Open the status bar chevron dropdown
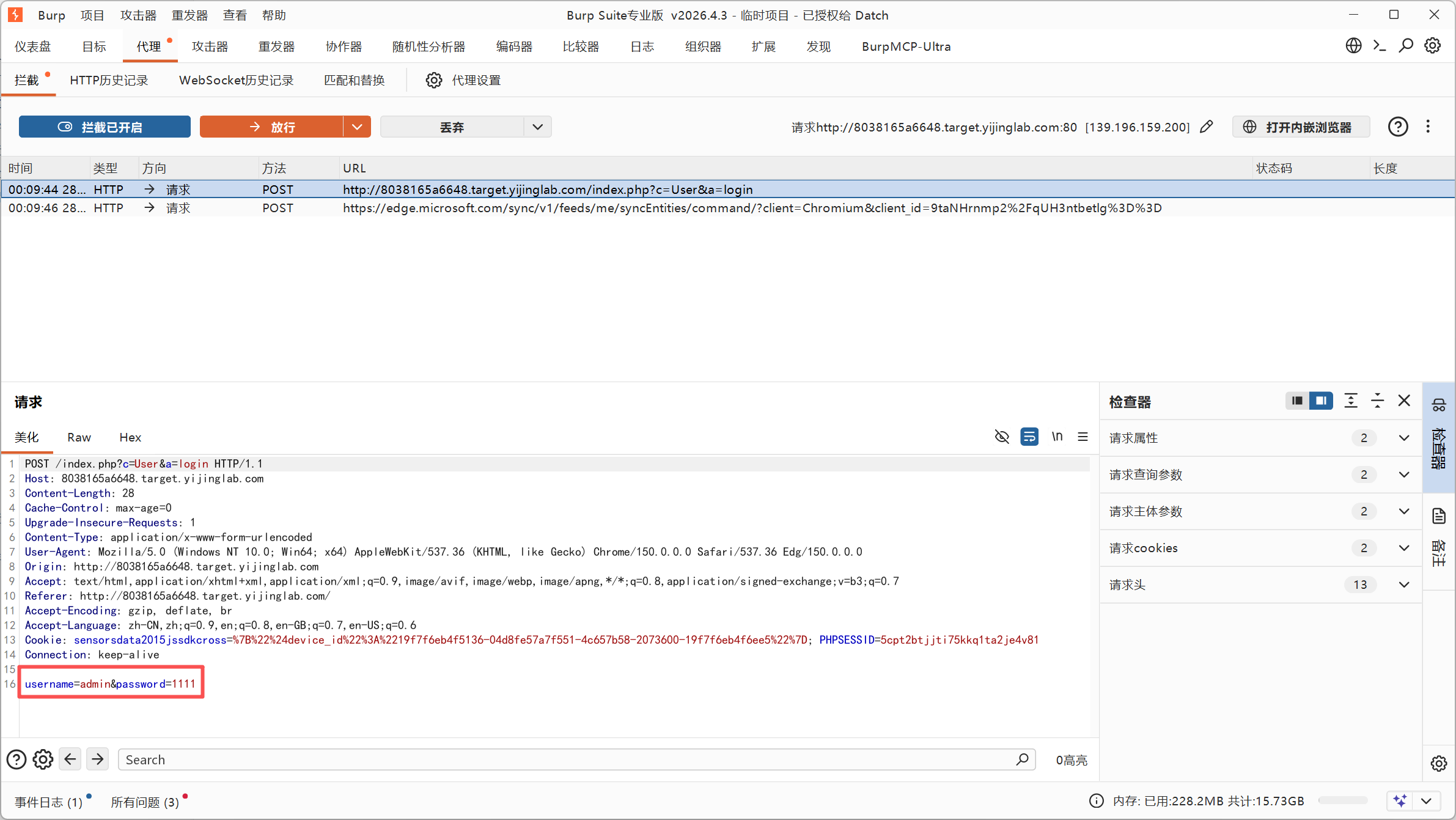Image resolution: width=1456 pixels, height=820 pixels. pyautogui.click(x=1427, y=800)
